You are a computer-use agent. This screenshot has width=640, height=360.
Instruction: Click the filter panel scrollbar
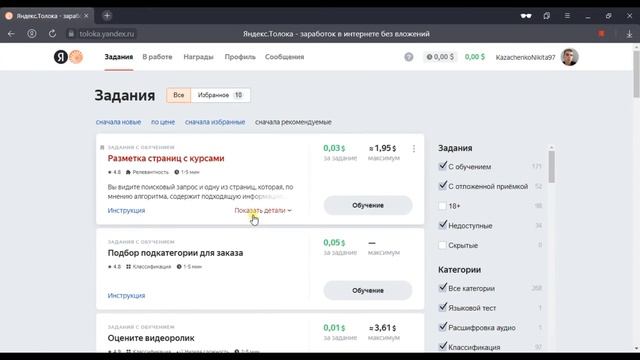[551, 167]
